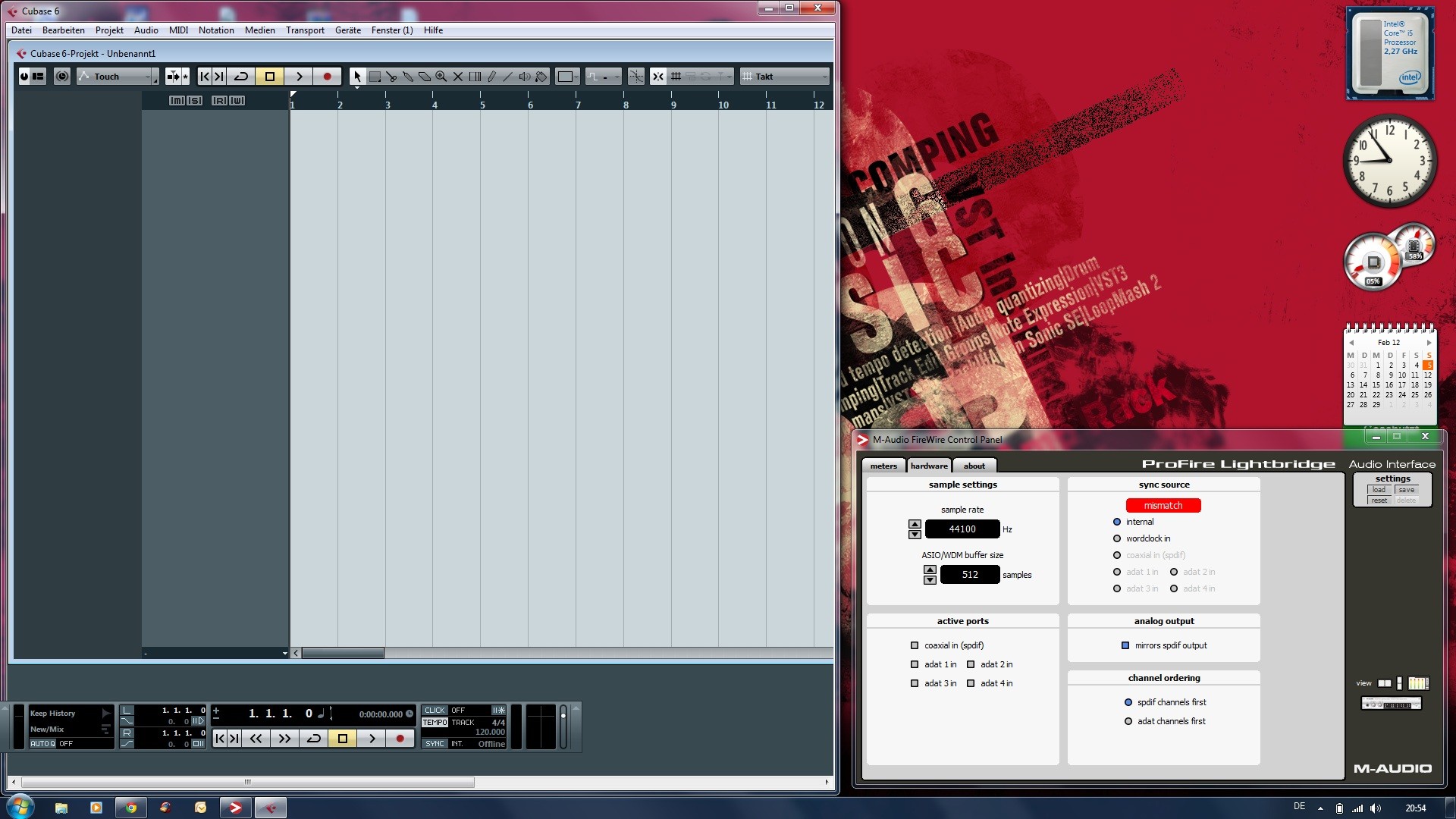Select adat channels first ordering
Viewport: 1456px width, 819px height.
[1128, 721]
